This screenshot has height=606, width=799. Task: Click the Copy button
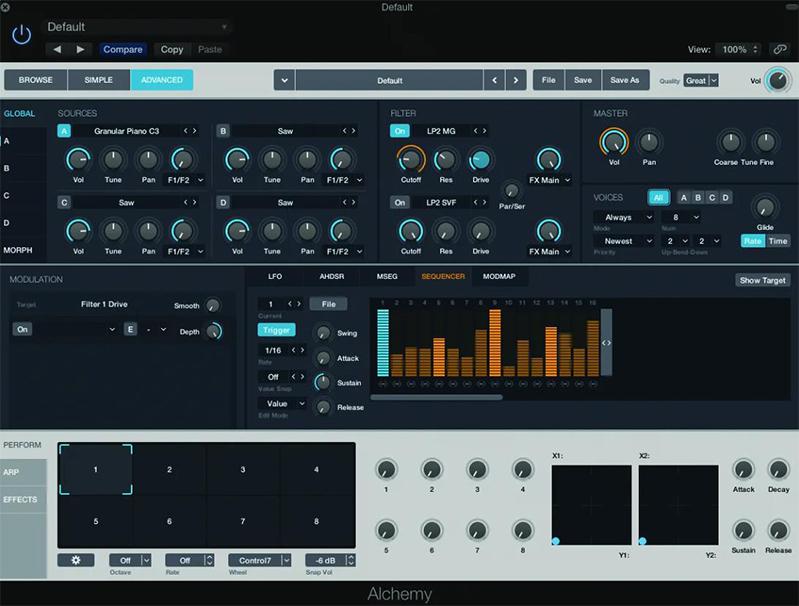point(172,49)
